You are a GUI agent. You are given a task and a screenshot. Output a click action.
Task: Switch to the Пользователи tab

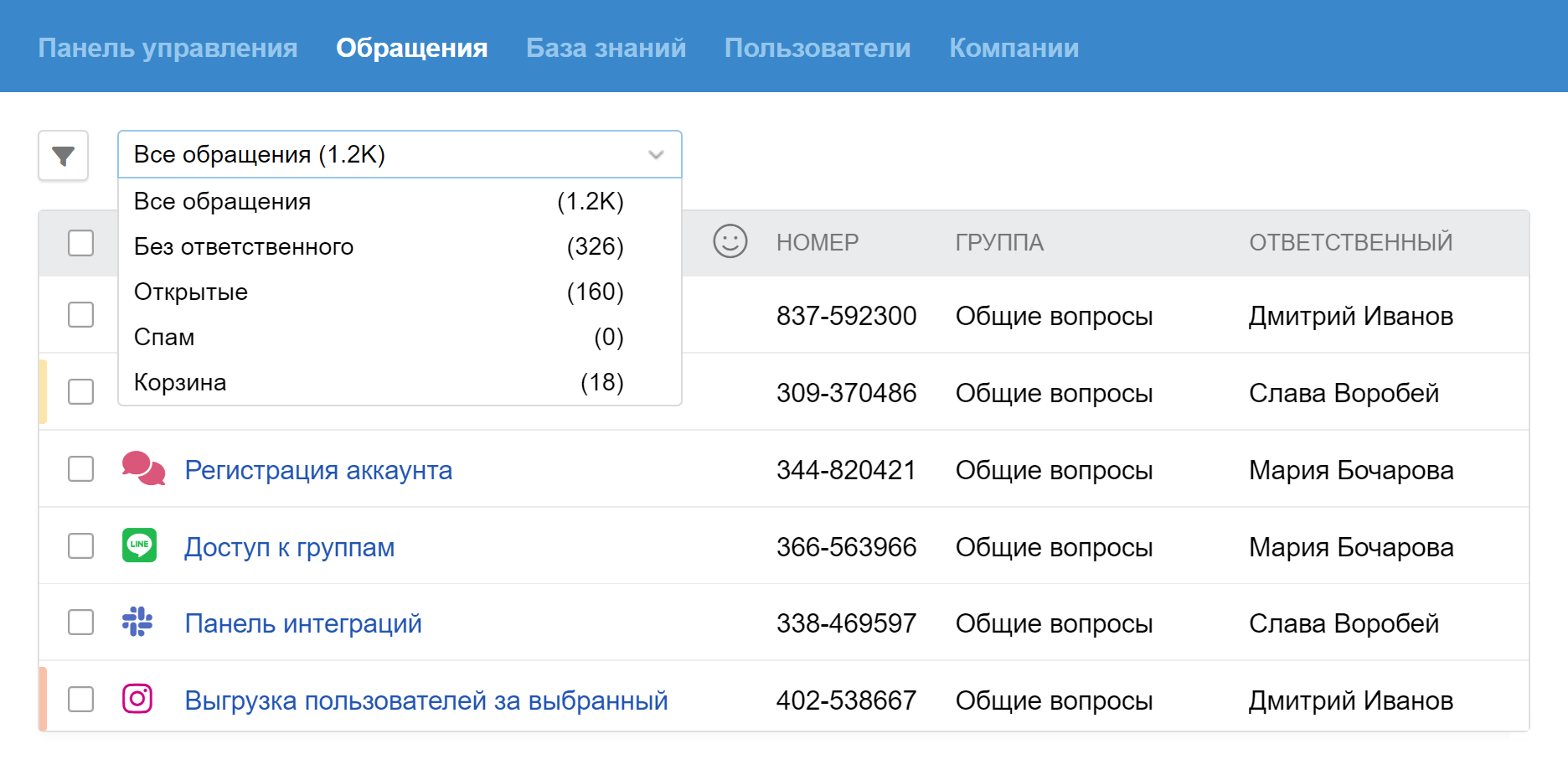tap(818, 48)
